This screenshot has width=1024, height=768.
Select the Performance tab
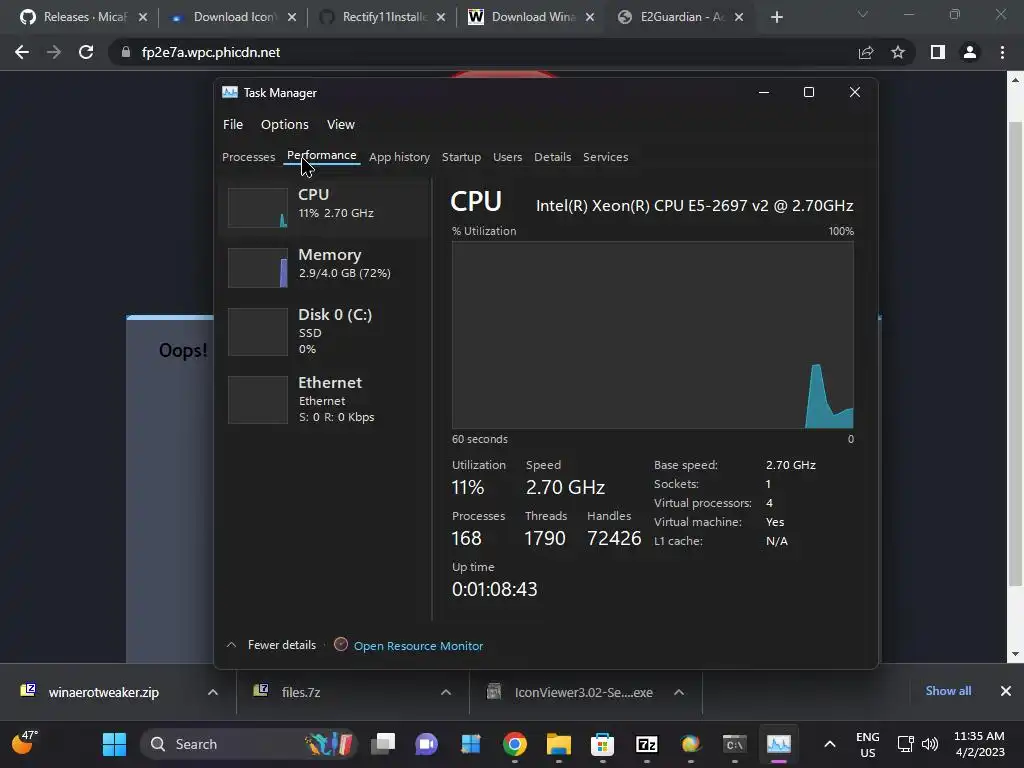(321, 155)
